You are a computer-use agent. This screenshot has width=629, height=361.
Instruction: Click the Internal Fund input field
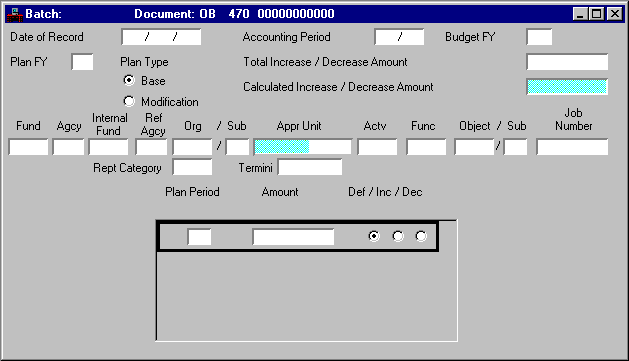click(108, 147)
